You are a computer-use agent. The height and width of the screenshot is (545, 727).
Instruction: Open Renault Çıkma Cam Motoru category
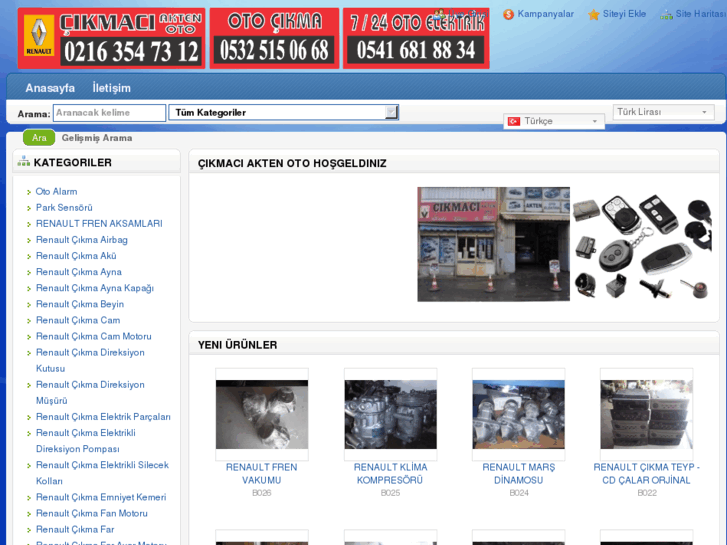94,336
